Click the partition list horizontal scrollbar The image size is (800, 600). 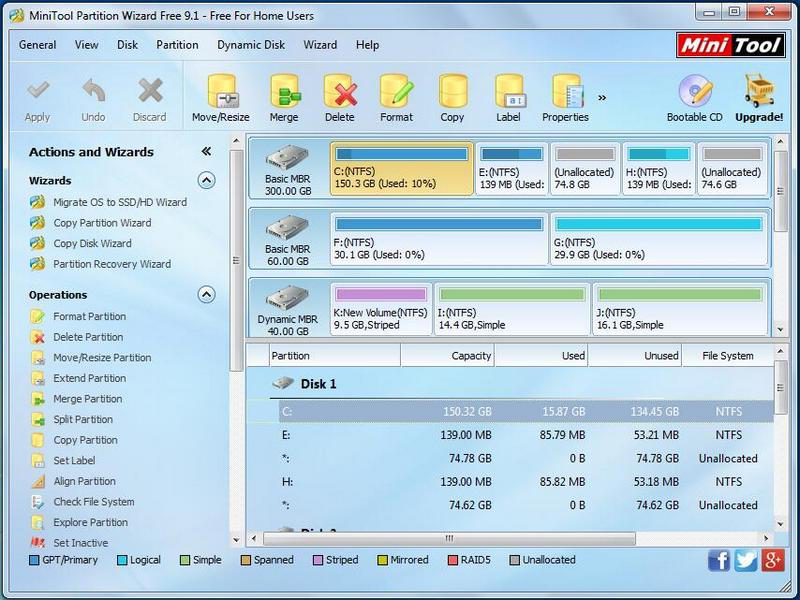point(449,538)
